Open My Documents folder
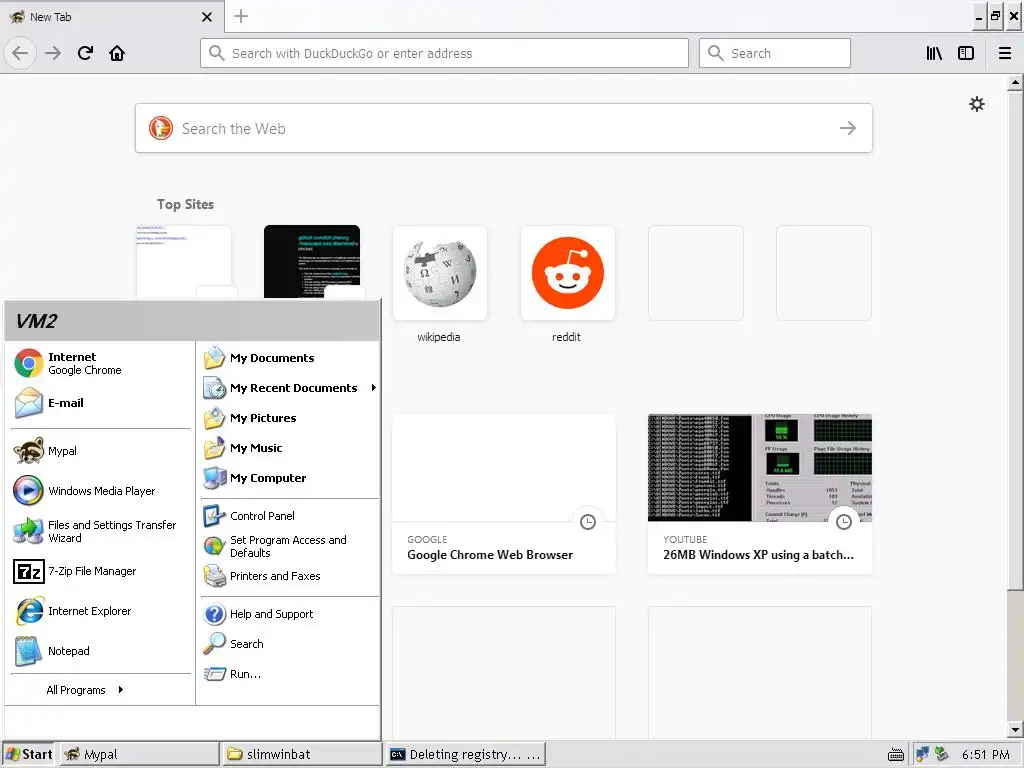The height and width of the screenshot is (768, 1024). click(290, 358)
